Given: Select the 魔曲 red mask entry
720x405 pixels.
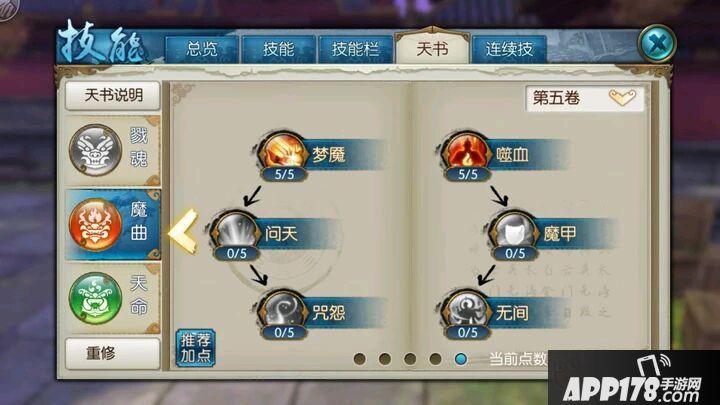Looking at the screenshot, I should 113,225.
